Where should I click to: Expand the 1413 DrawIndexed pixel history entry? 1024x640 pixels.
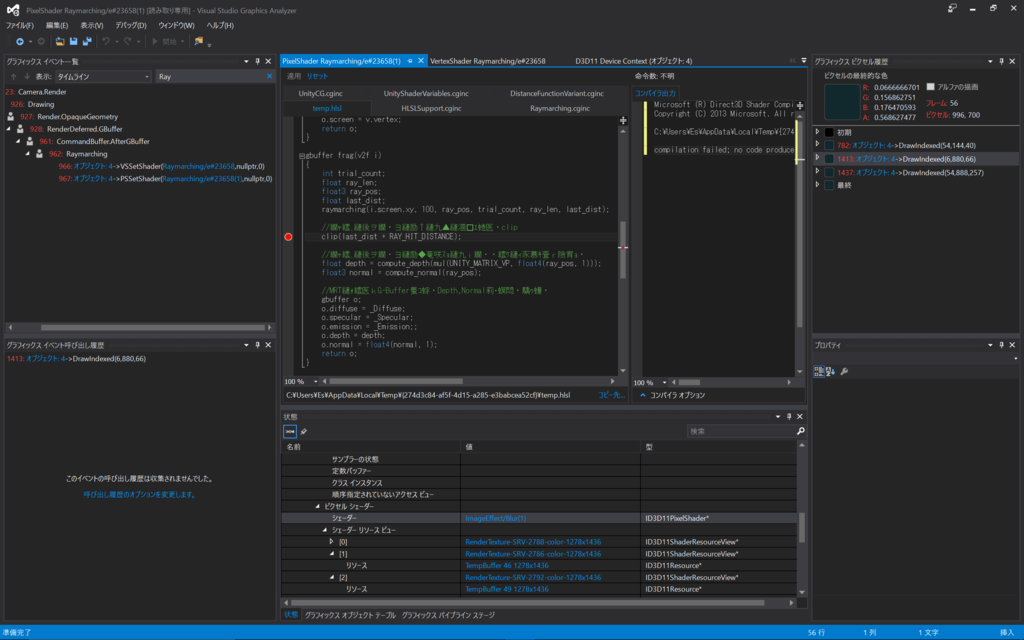[x=818, y=158]
